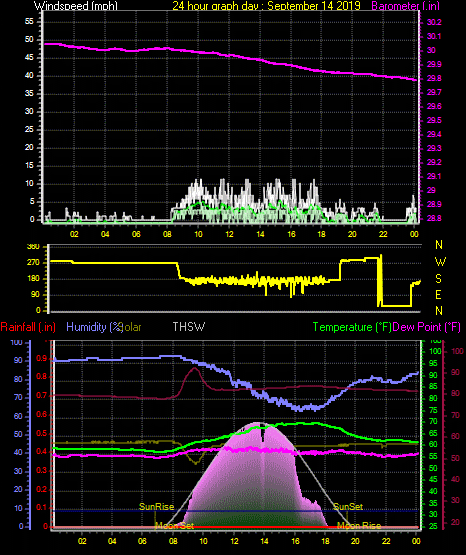
Task: Click the 270 degree label on wind direction axis
Action: point(34,263)
